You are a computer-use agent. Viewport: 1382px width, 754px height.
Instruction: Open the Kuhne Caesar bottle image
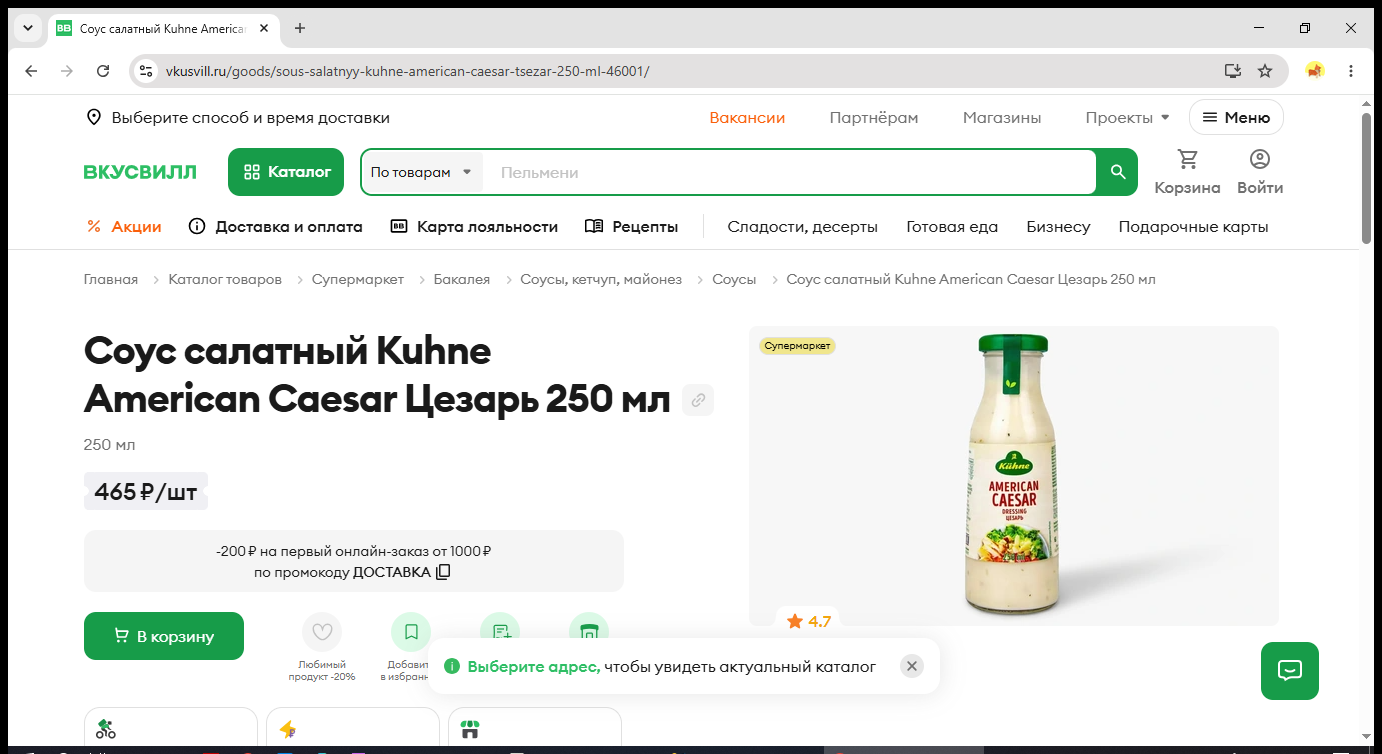(x=1013, y=475)
